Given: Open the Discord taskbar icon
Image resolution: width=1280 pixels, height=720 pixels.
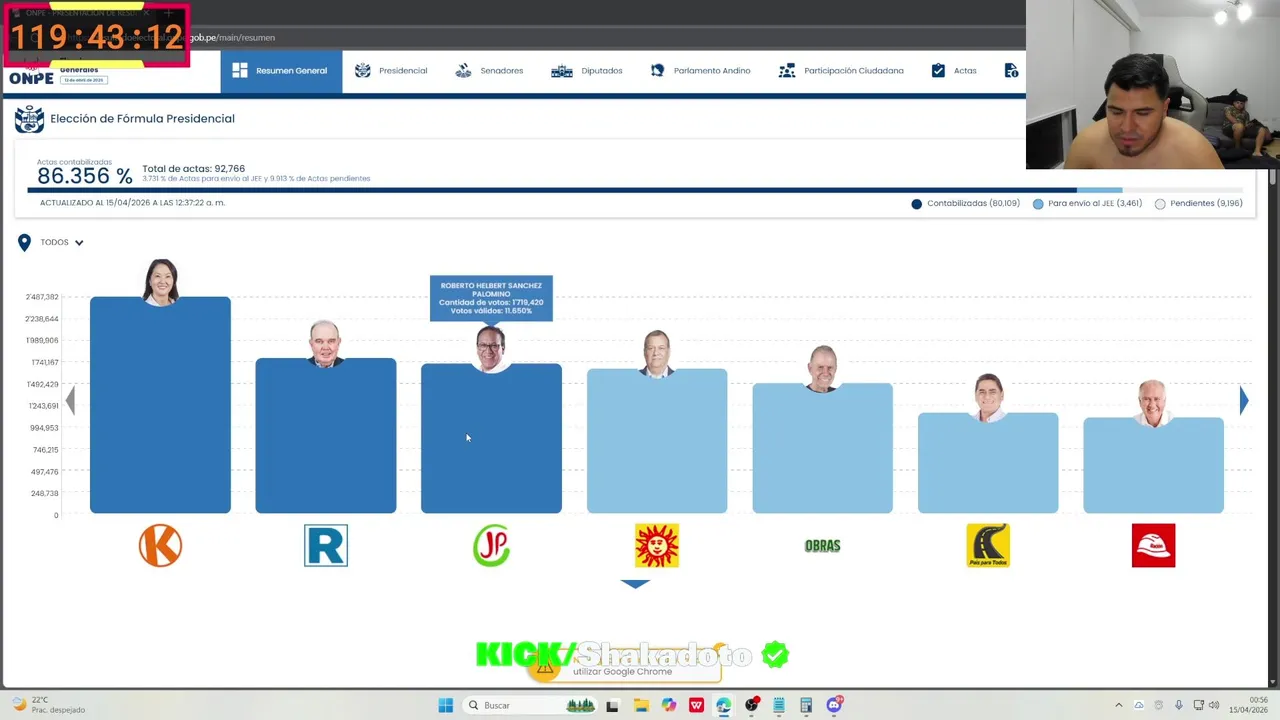Looking at the screenshot, I should pyautogui.click(x=834, y=705).
